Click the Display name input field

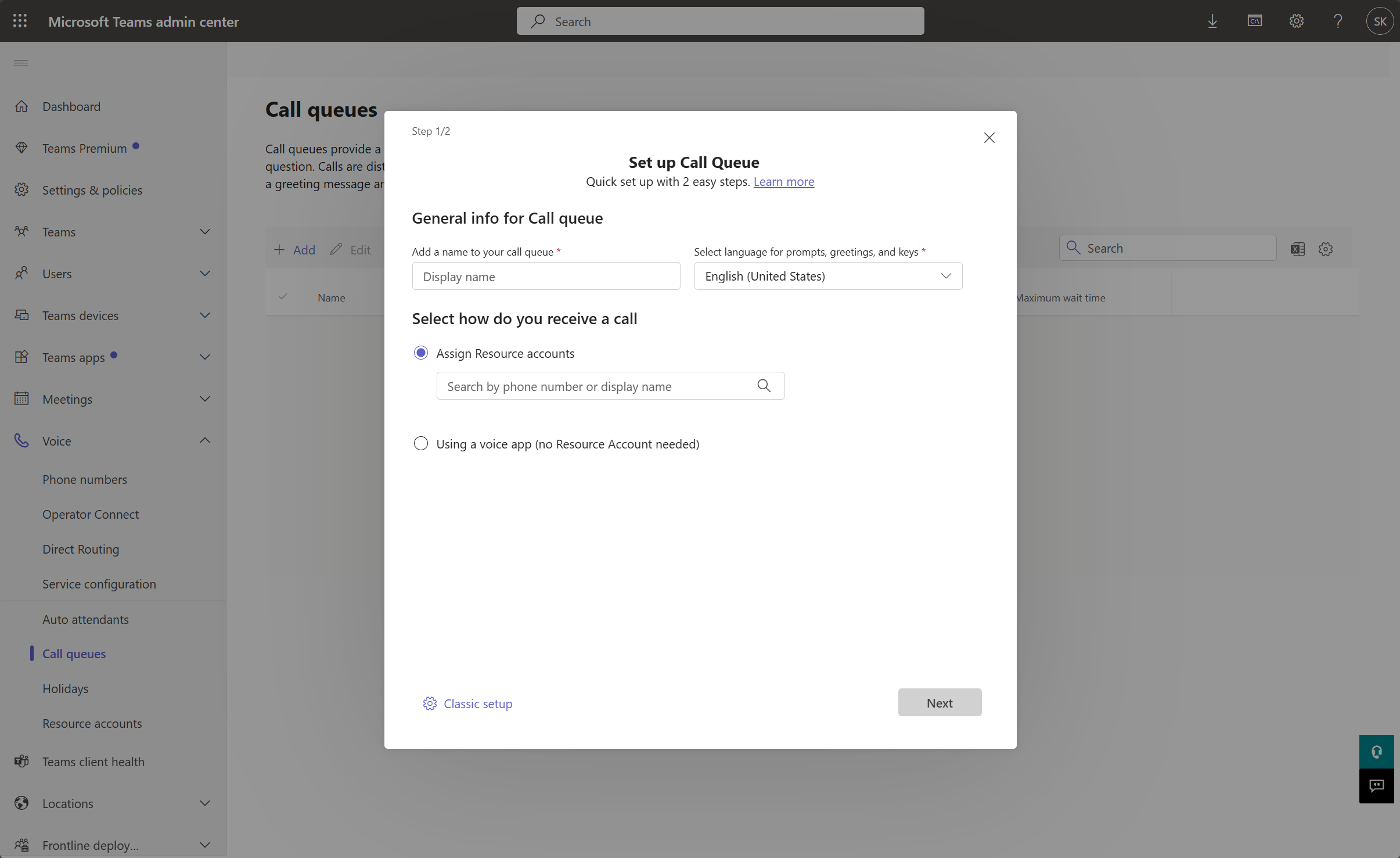546,276
